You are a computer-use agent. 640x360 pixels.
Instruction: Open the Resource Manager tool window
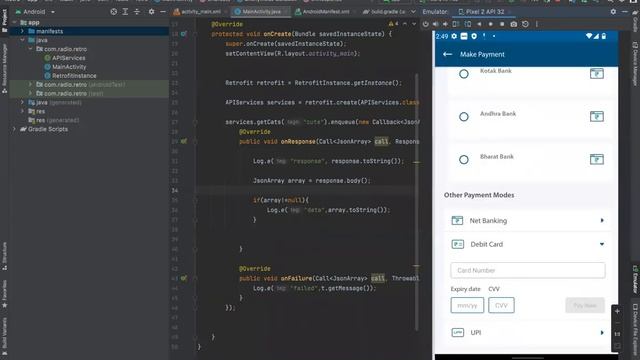4,67
